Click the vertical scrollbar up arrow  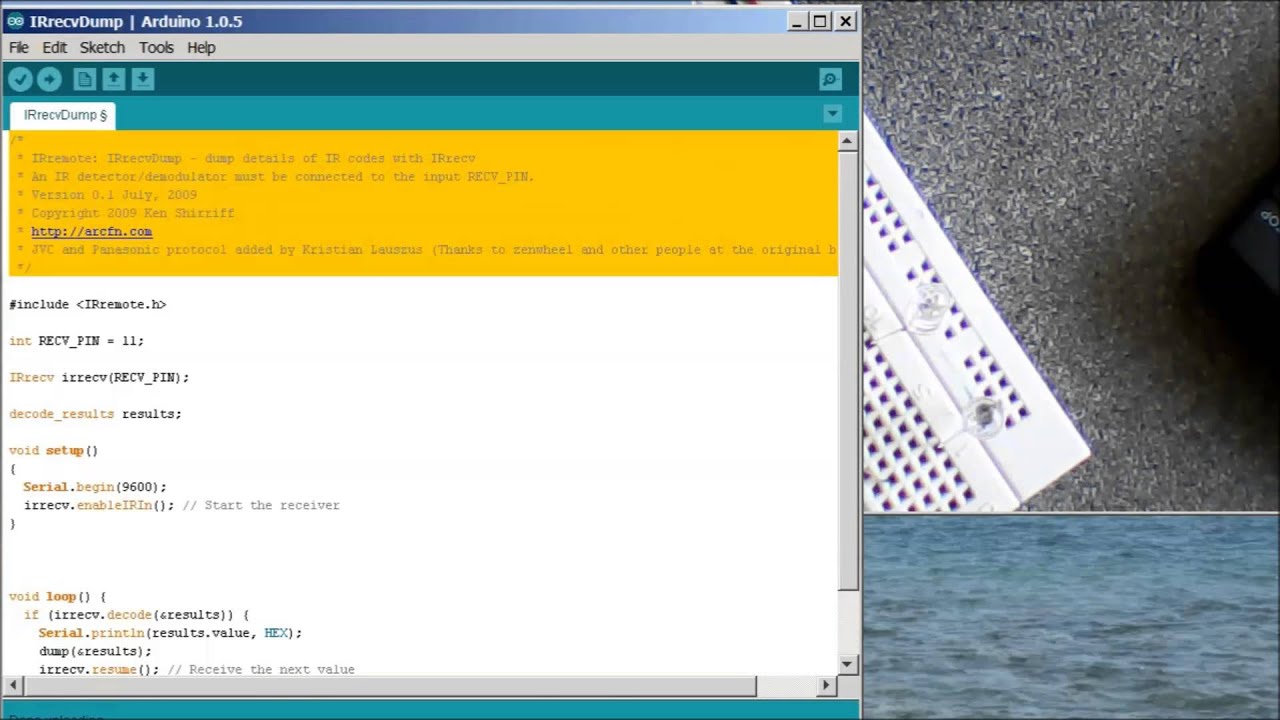coord(848,141)
